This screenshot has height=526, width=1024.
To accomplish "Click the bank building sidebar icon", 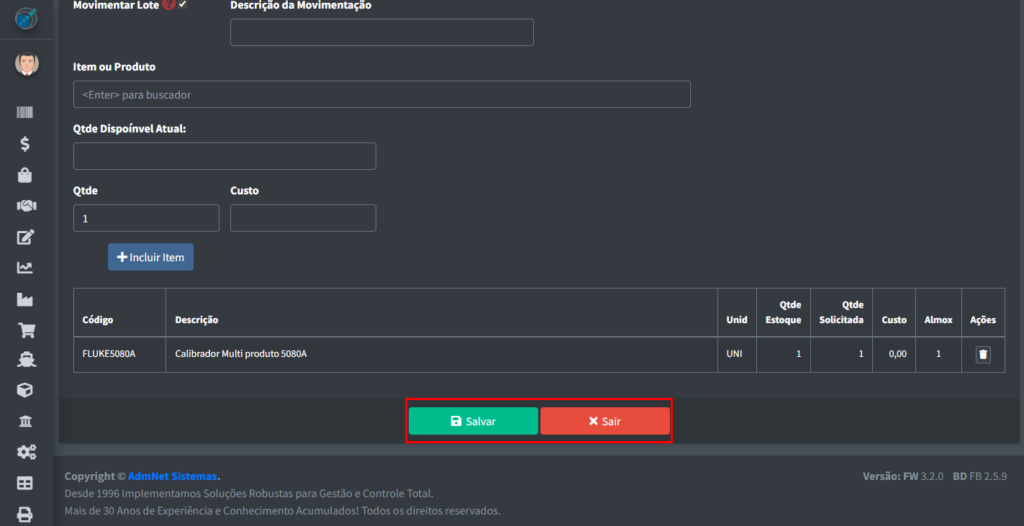I will (x=25, y=421).
